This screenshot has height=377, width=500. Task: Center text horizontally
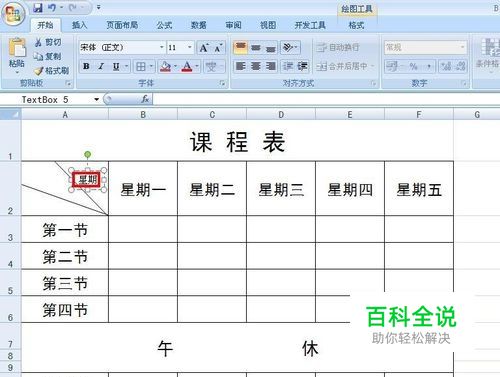(256, 66)
